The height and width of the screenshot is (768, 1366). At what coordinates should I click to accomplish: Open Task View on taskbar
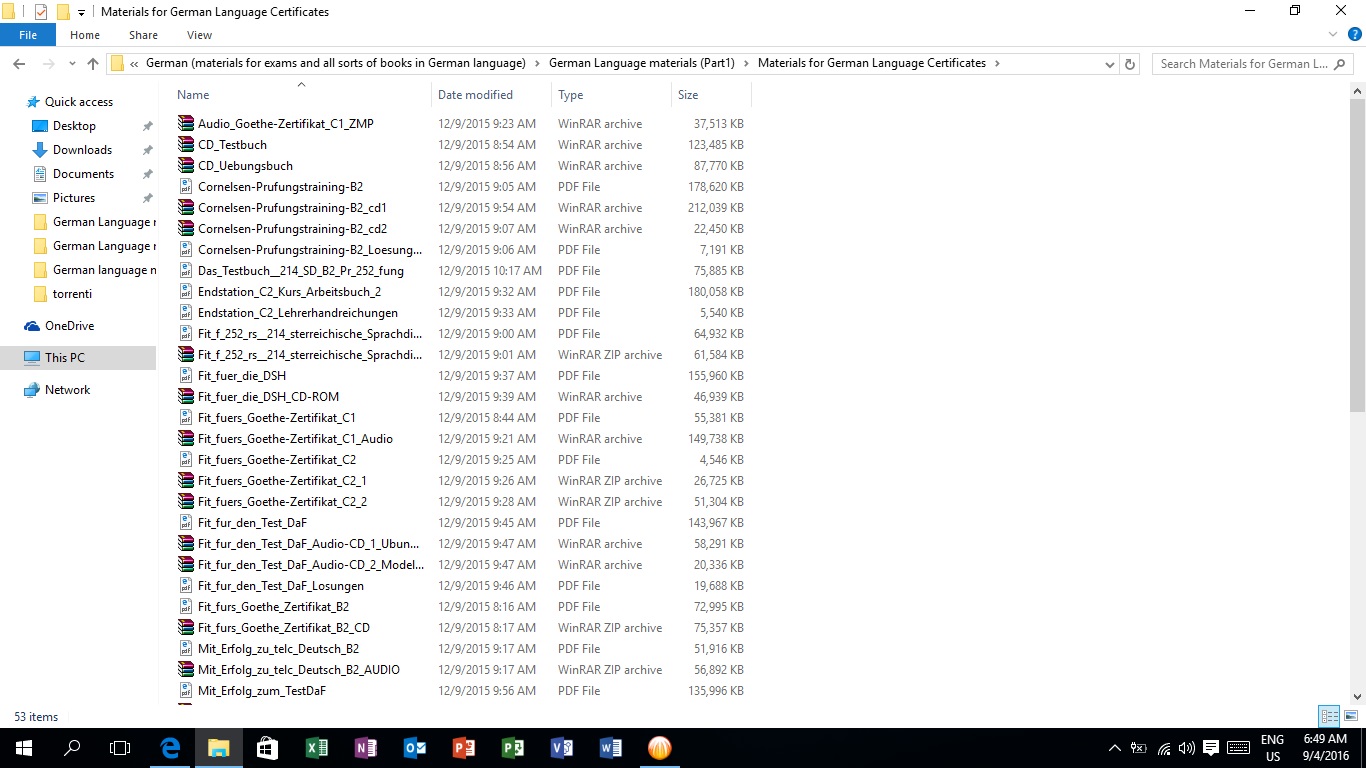pyautogui.click(x=120, y=748)
